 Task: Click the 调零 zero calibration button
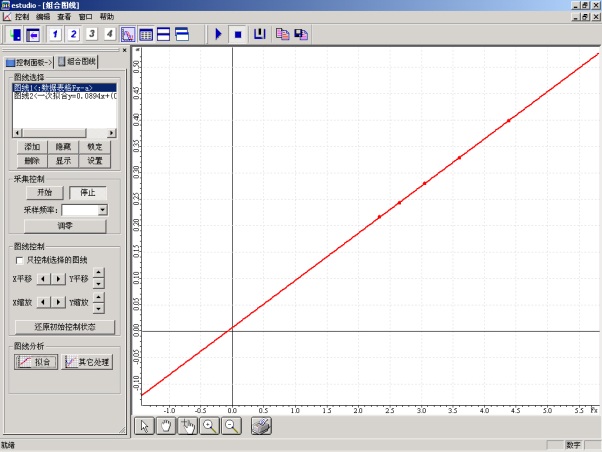click(x=64, y=227)
